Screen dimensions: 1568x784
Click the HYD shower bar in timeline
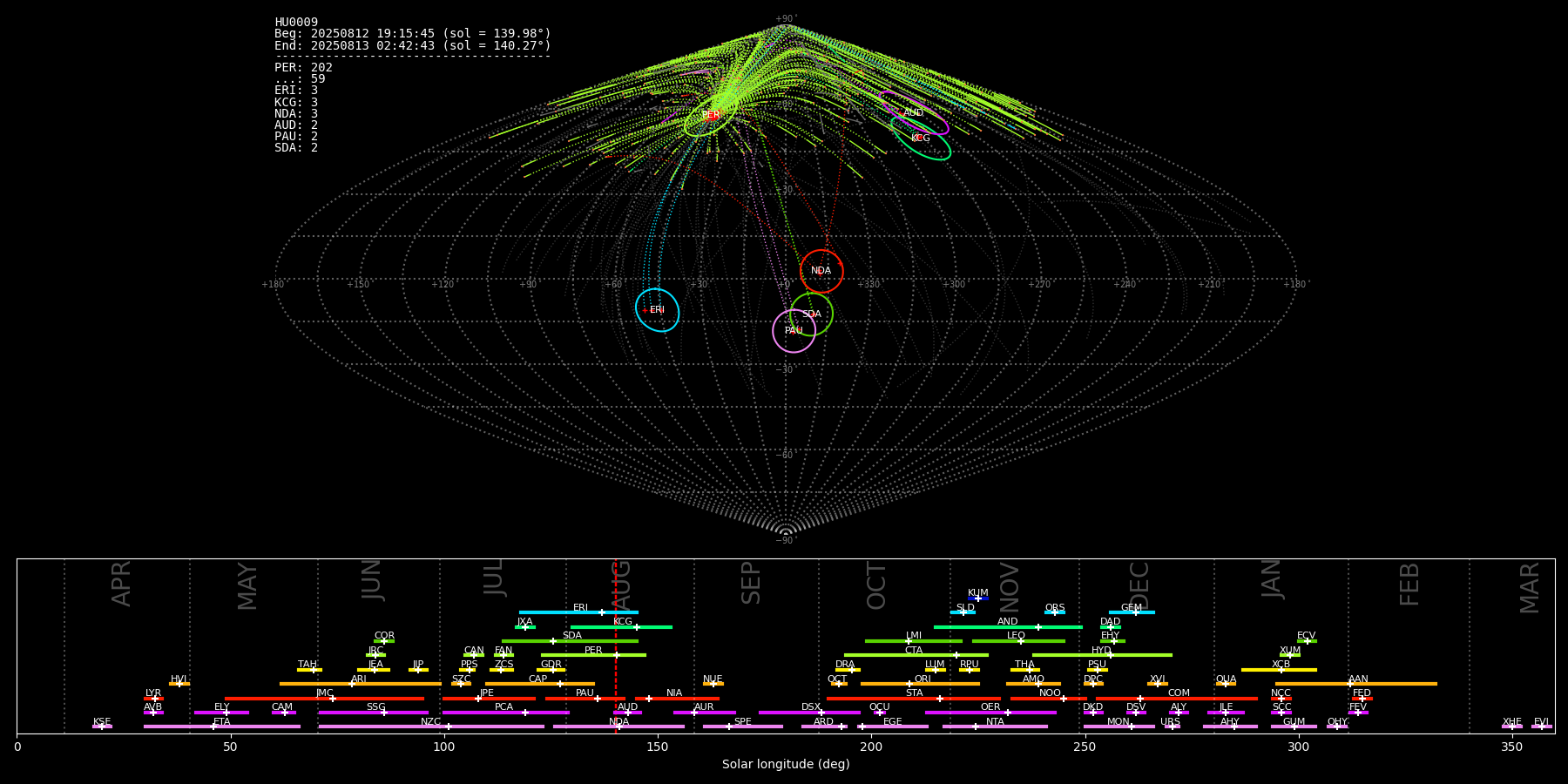coord(1102,655)
